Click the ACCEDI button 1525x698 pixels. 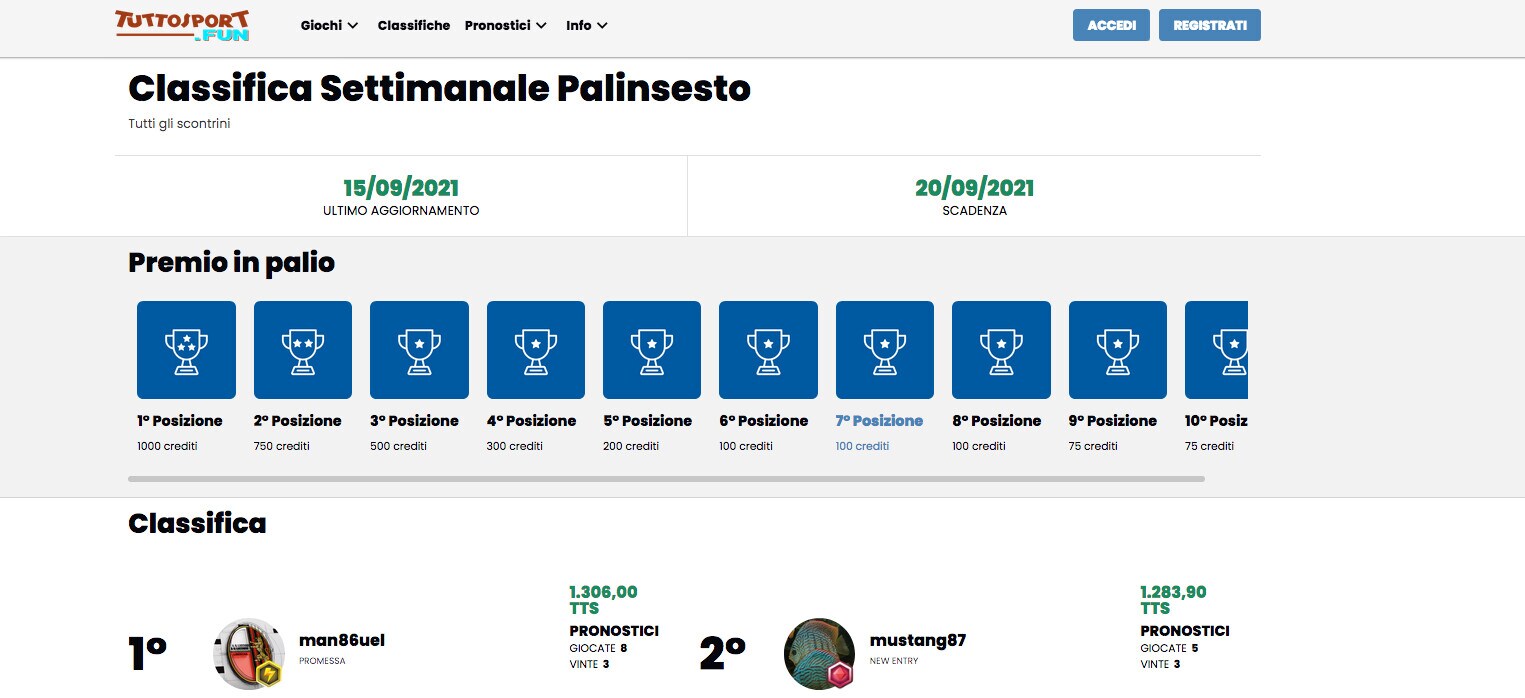tap(1111, 25)
